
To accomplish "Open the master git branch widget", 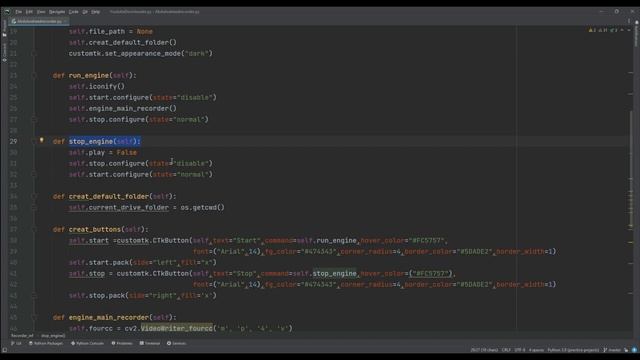I will tap(612, 350).
